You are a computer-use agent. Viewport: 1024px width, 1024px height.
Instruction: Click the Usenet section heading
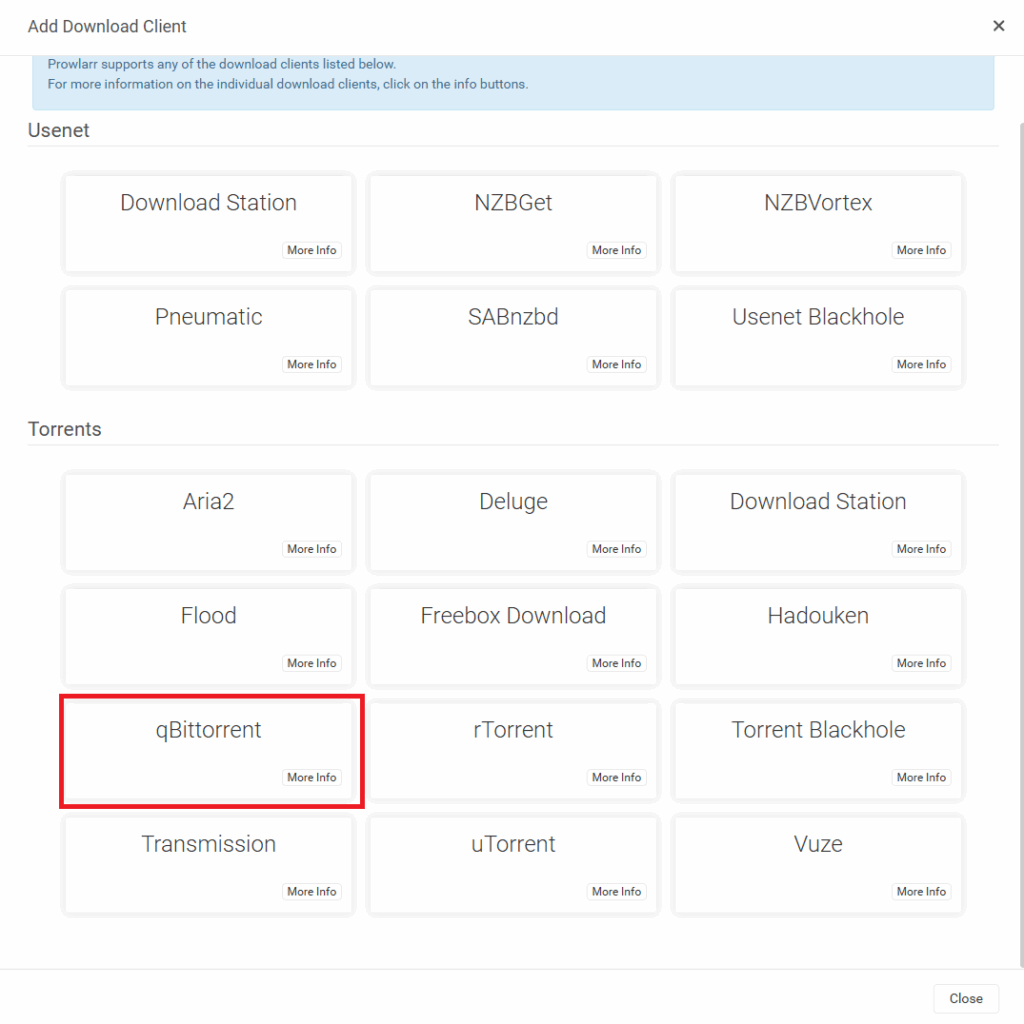59,131
